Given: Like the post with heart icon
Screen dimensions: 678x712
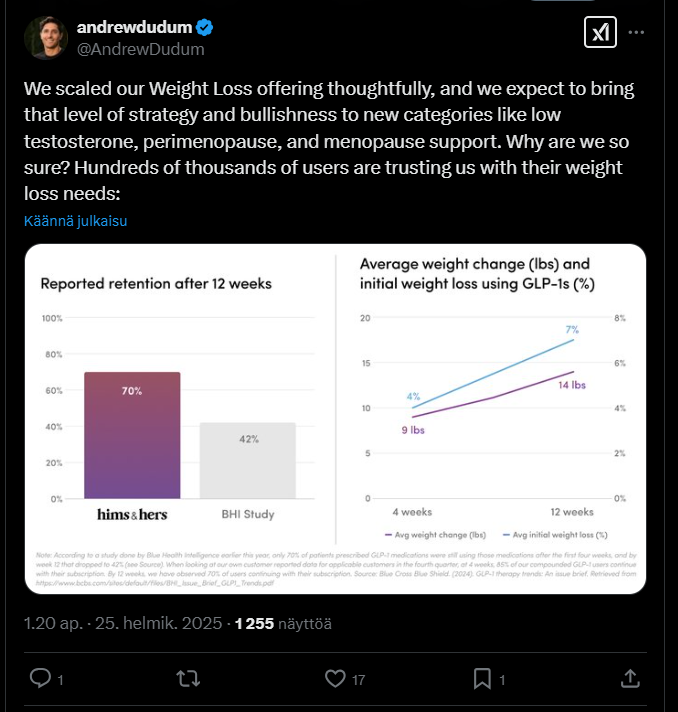Looking at the screenshot, I should [x=335, y=679].
